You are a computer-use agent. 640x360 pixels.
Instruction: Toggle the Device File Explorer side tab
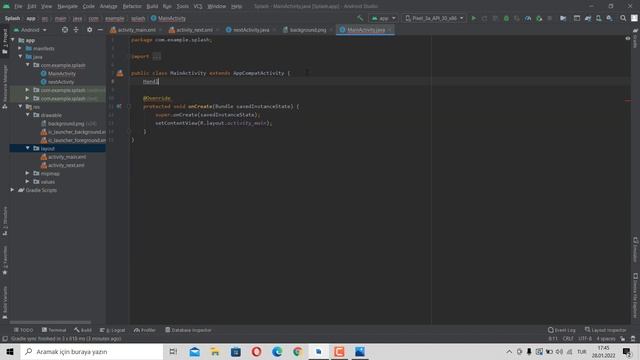pos(635,295)
